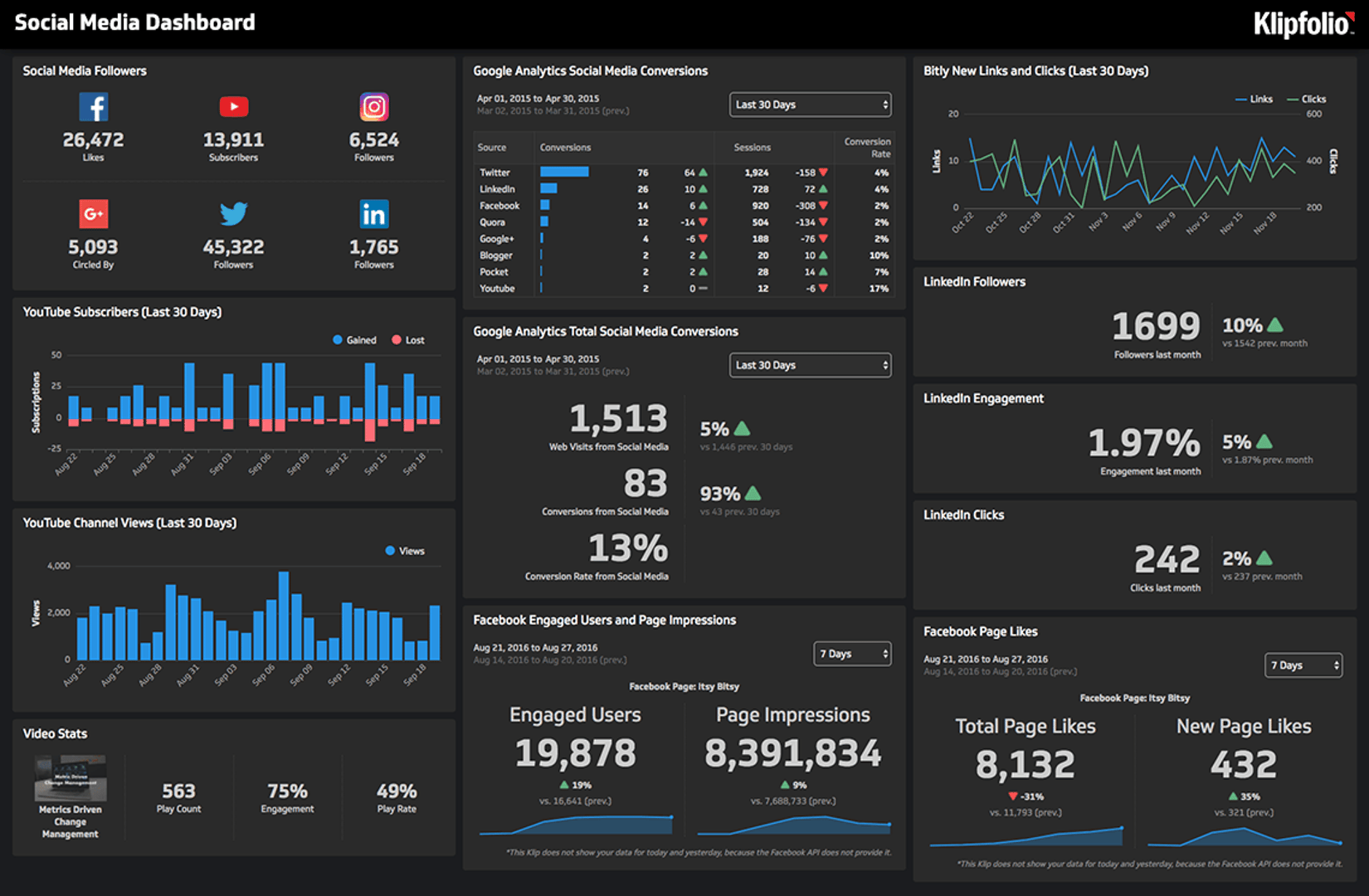Toggle the Gained legend series

click(354, 340)
